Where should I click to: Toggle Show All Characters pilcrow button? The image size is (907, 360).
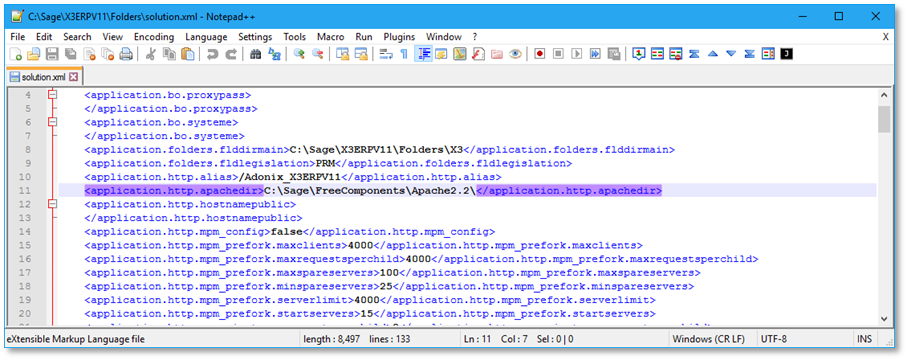(x=404, y=54)
